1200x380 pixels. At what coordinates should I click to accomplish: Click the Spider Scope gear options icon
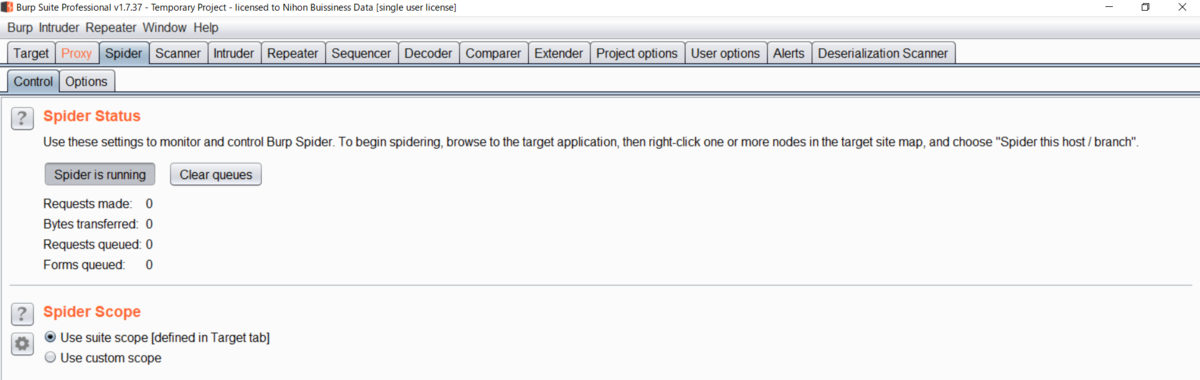pyautogui.click(x=22, y=344)
